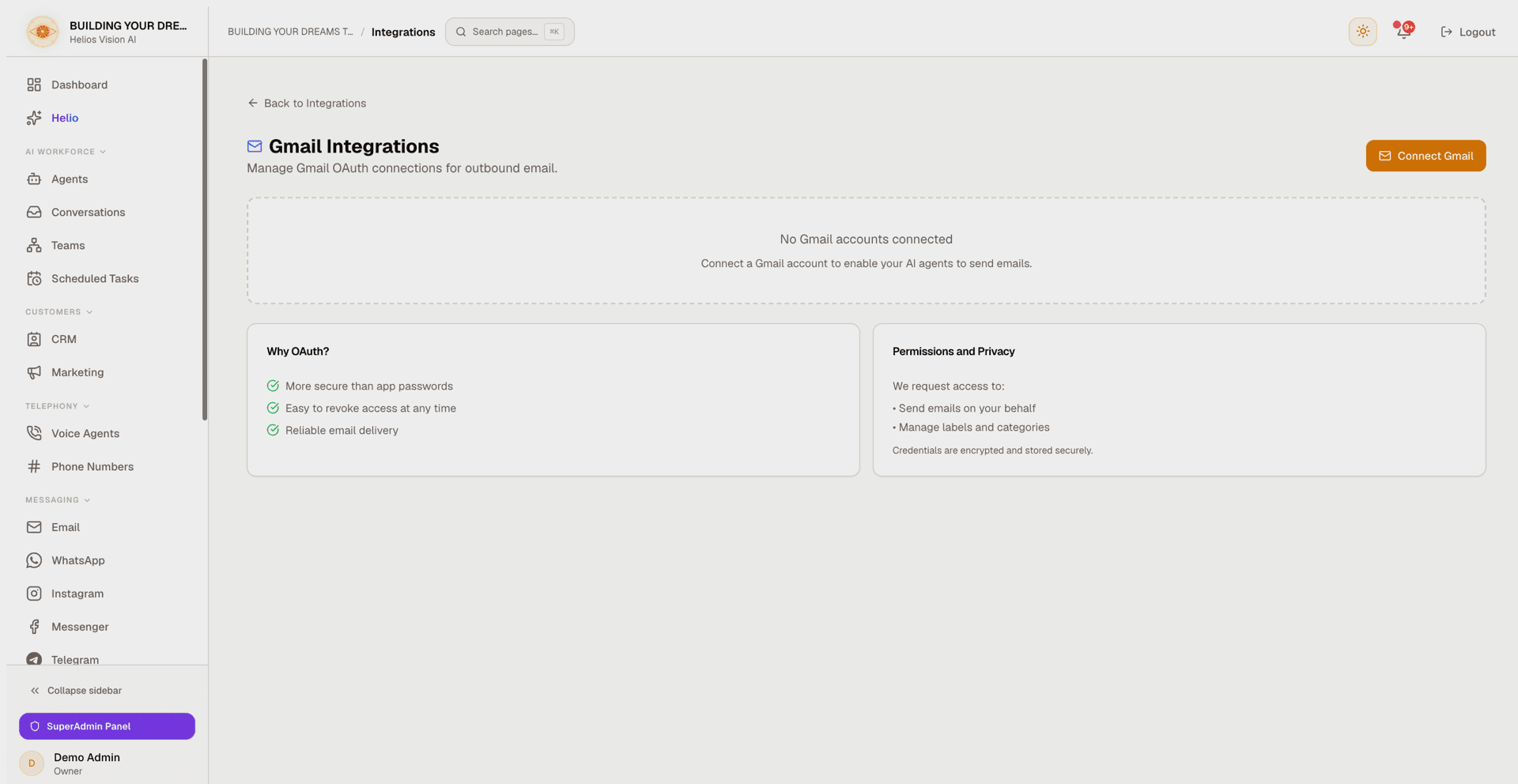Image resolution: width=1518 pixels, height=784 pixels.
Task: Click the magnifier icon in search box
Action: pos(461,32)
